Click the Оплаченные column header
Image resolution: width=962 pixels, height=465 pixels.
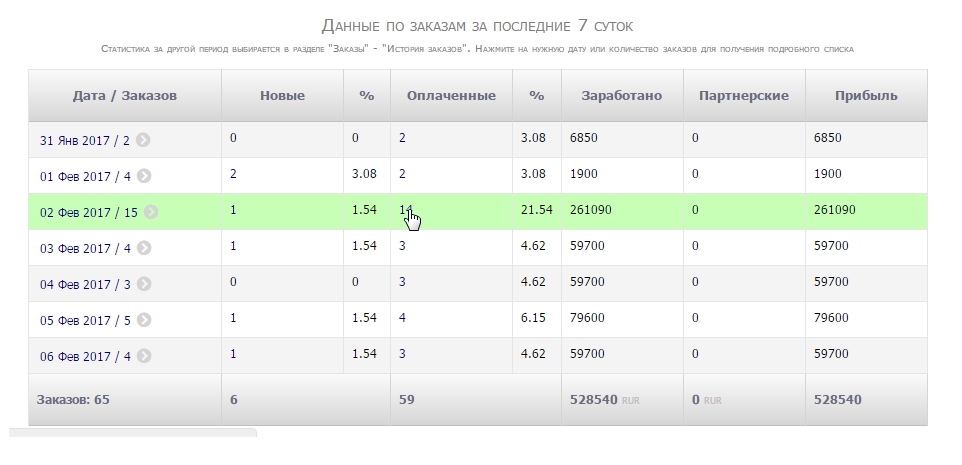(451, 96)
